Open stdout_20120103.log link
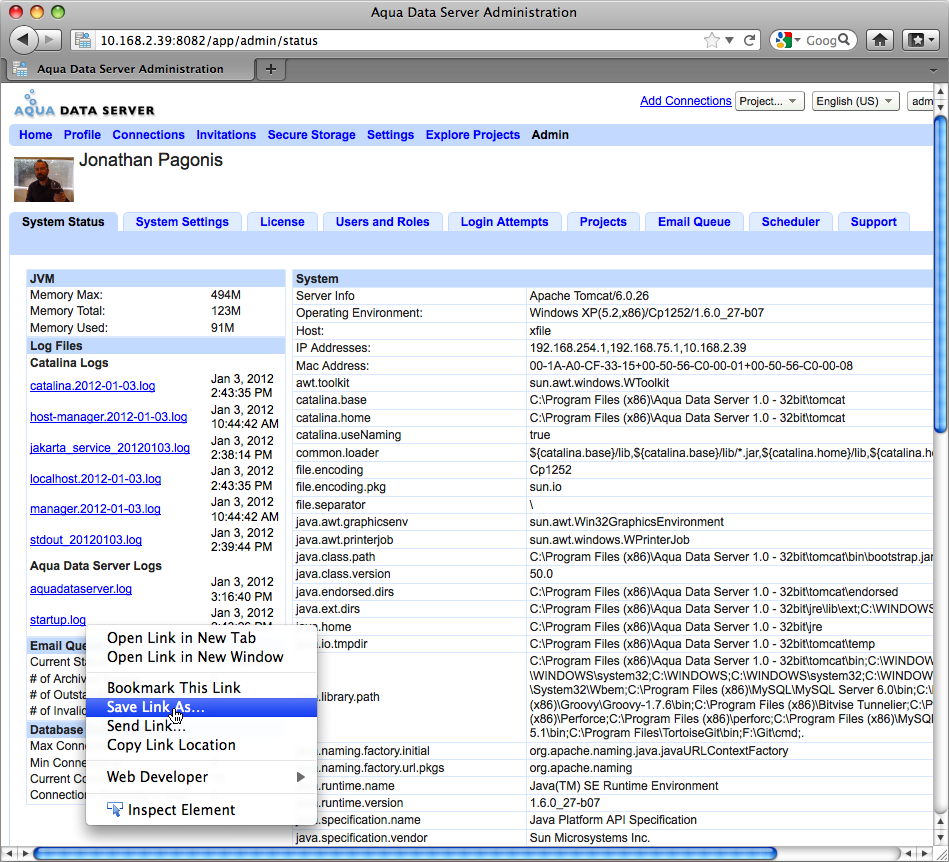The image size is (949, 862). coord(86,539)
